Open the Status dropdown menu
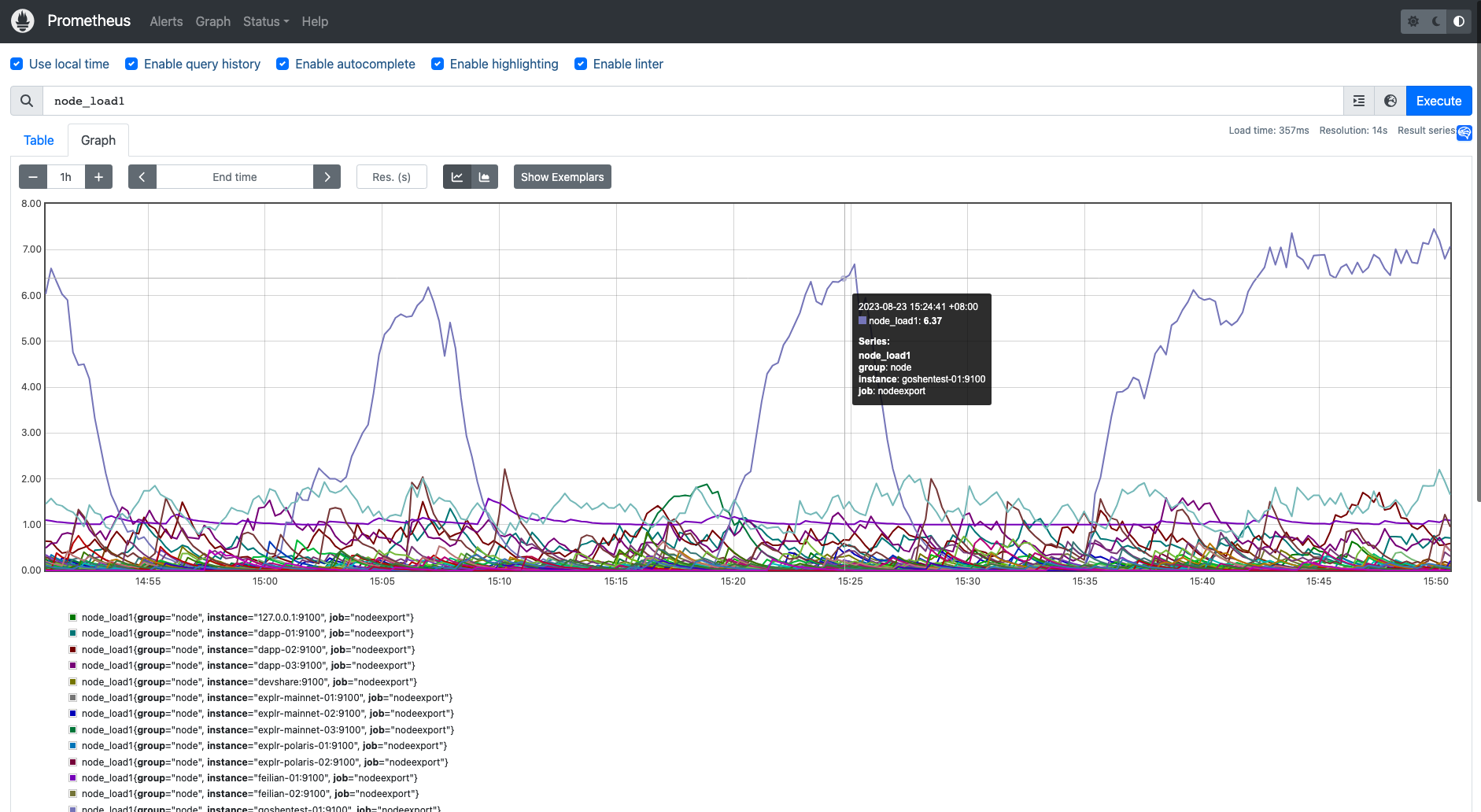The image size is (1481, 812). 265,21
